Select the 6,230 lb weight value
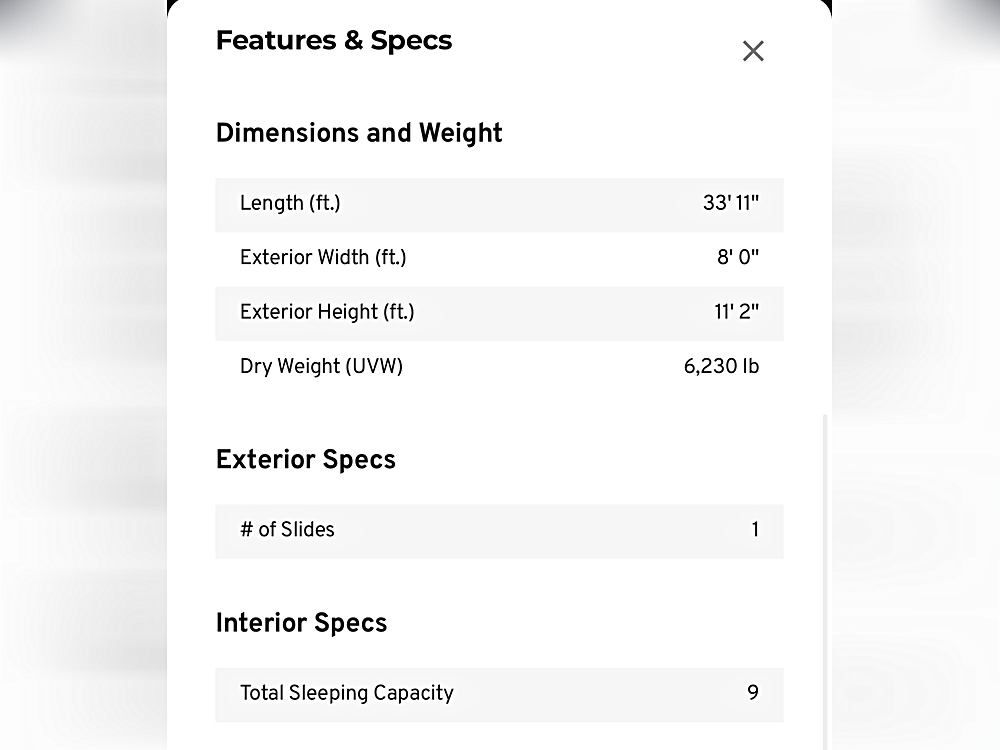The width and height of the screenshot is (1000, 750). 721,367
